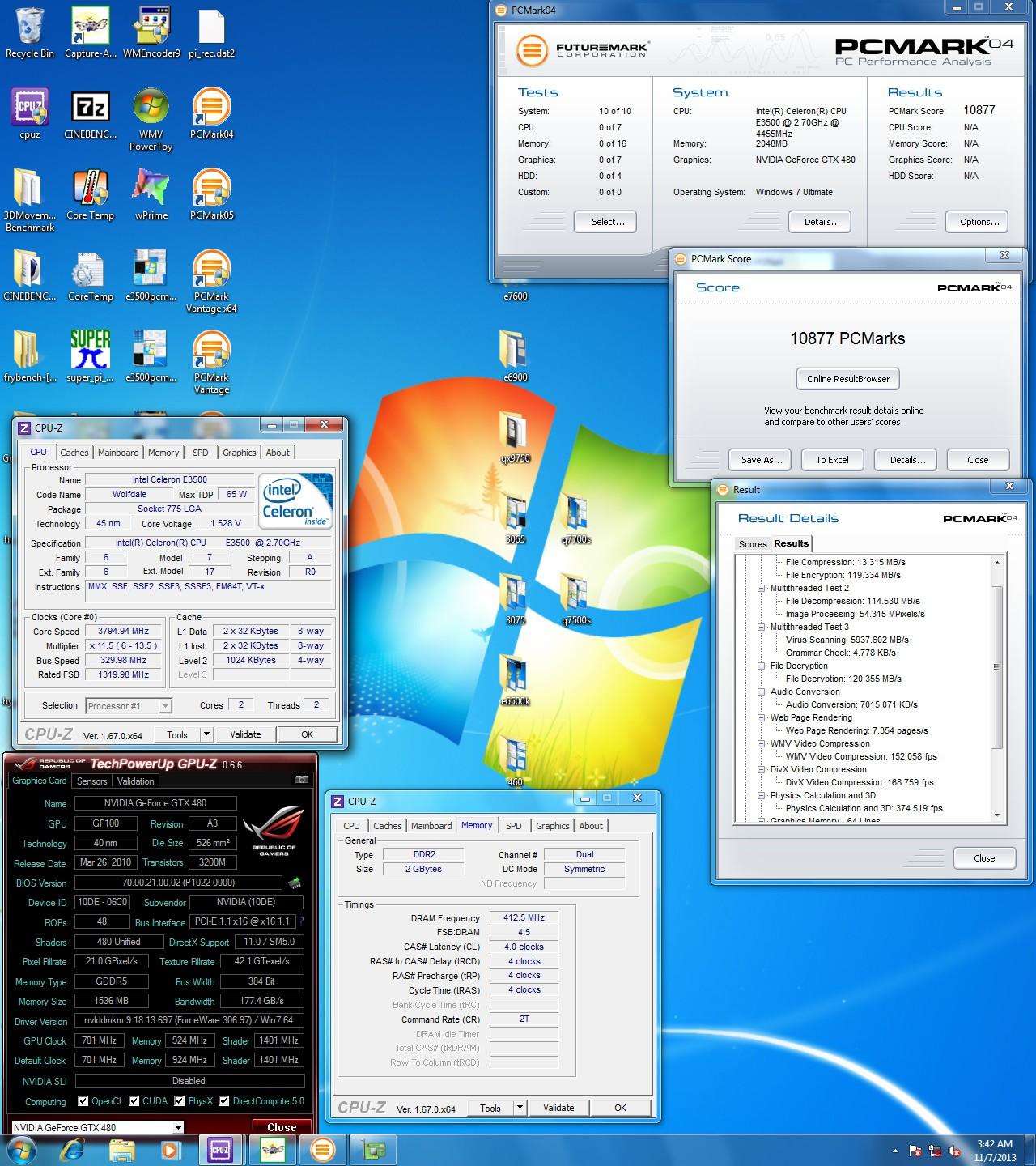Open the frybench folder icon

pyautogui.click(x=29, y=356)
